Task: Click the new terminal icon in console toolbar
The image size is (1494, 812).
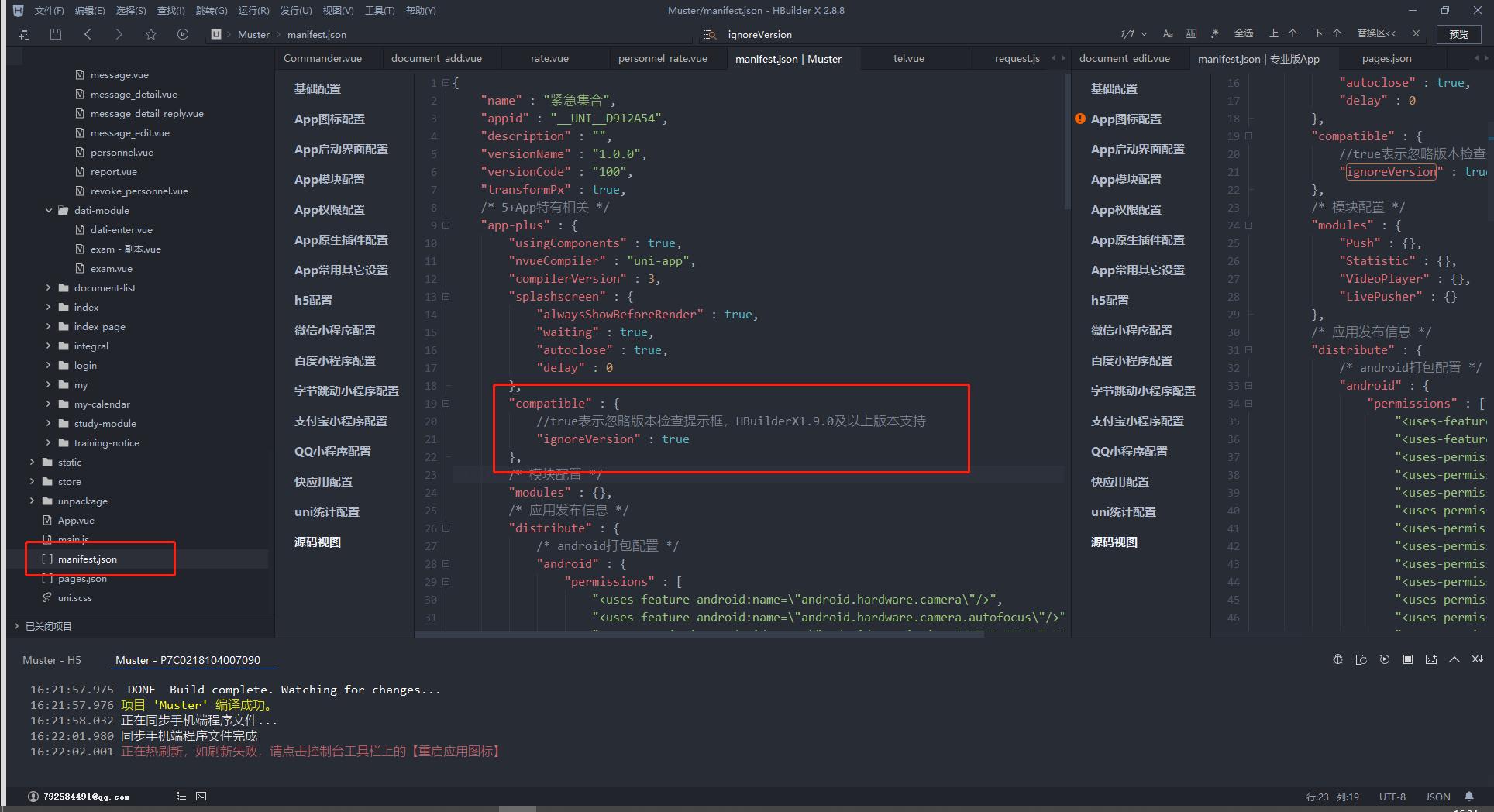Action: (x=1431, y=659)
